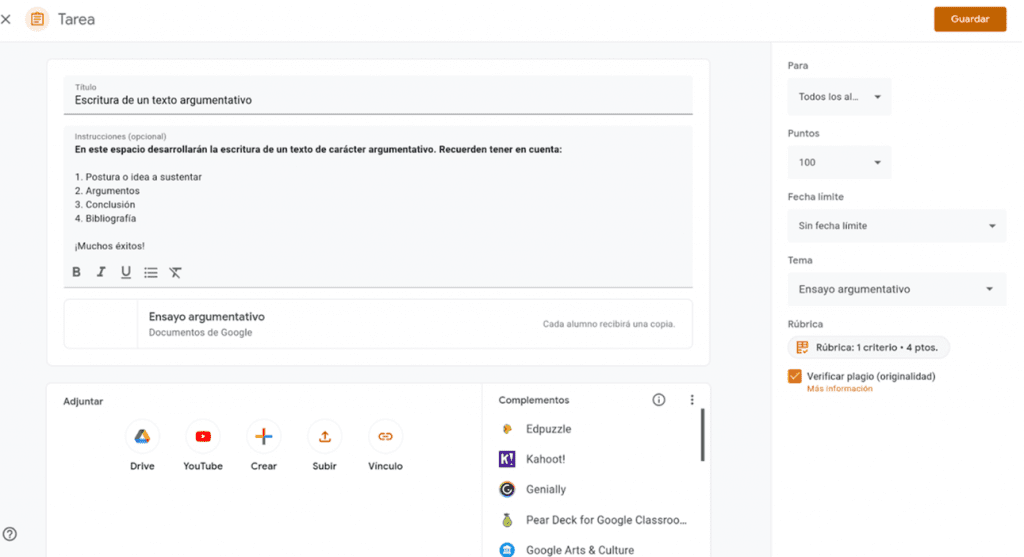The image size is (1024, 557).
Task: Choose Kahoot! add-on from Complementos
Action: click(546, 459)
